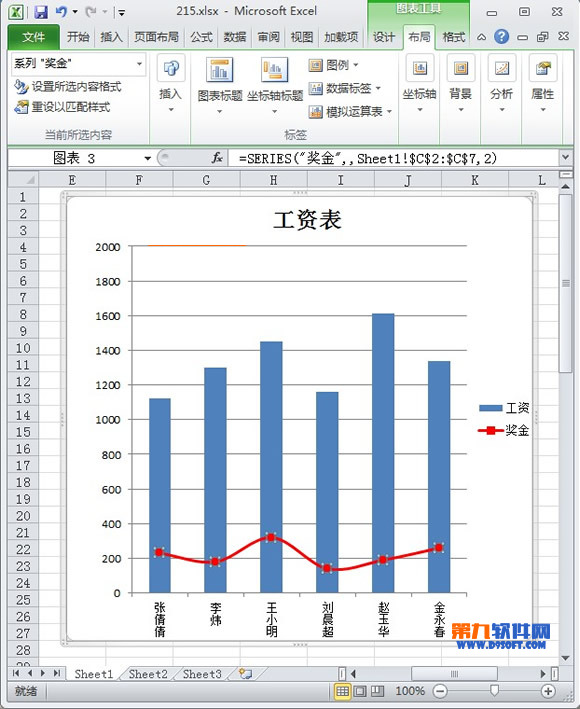
Task: Open the 属性 (Properties) group button
Action: tap(543, 84)
